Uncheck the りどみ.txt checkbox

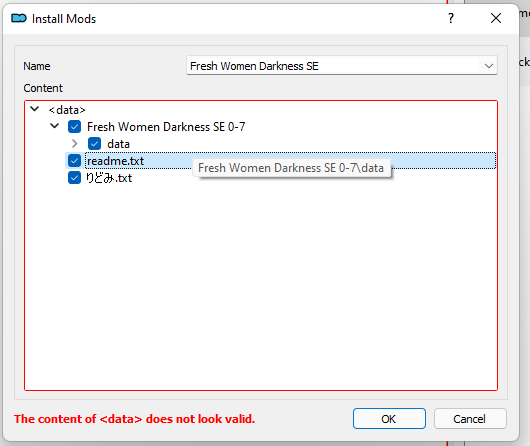coord(74,178)
